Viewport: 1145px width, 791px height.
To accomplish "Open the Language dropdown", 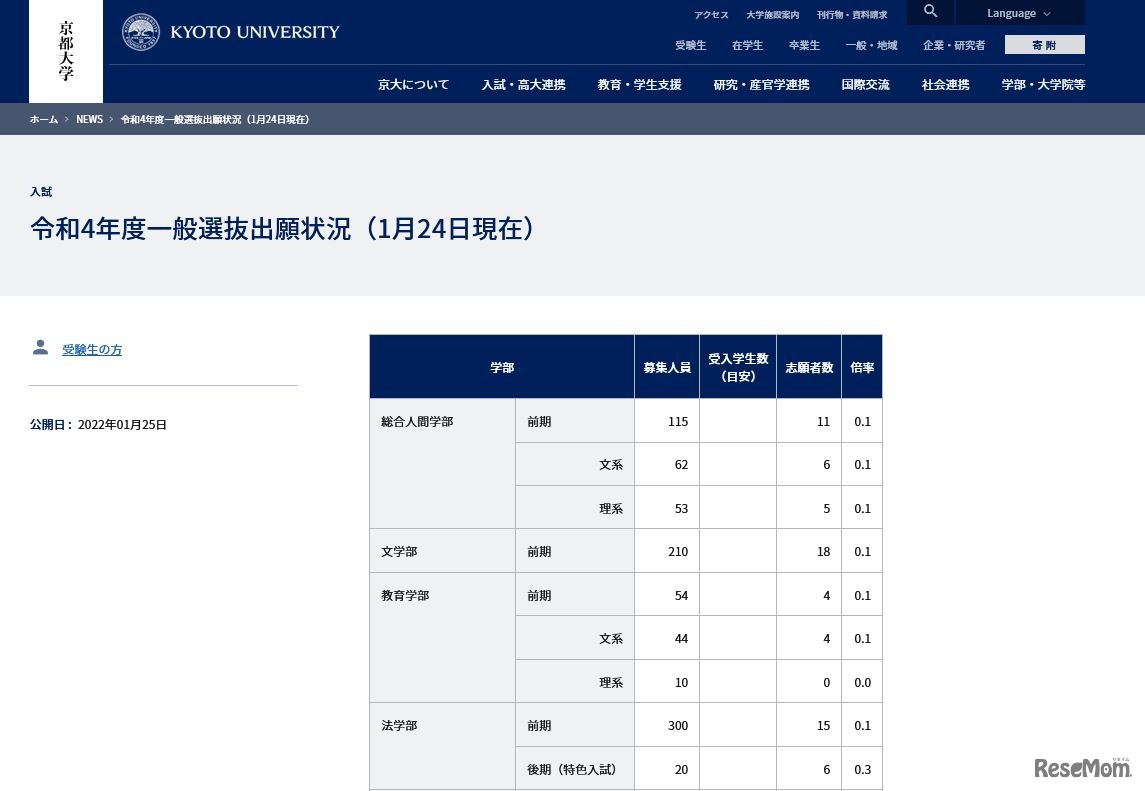I will [1012, 12].
